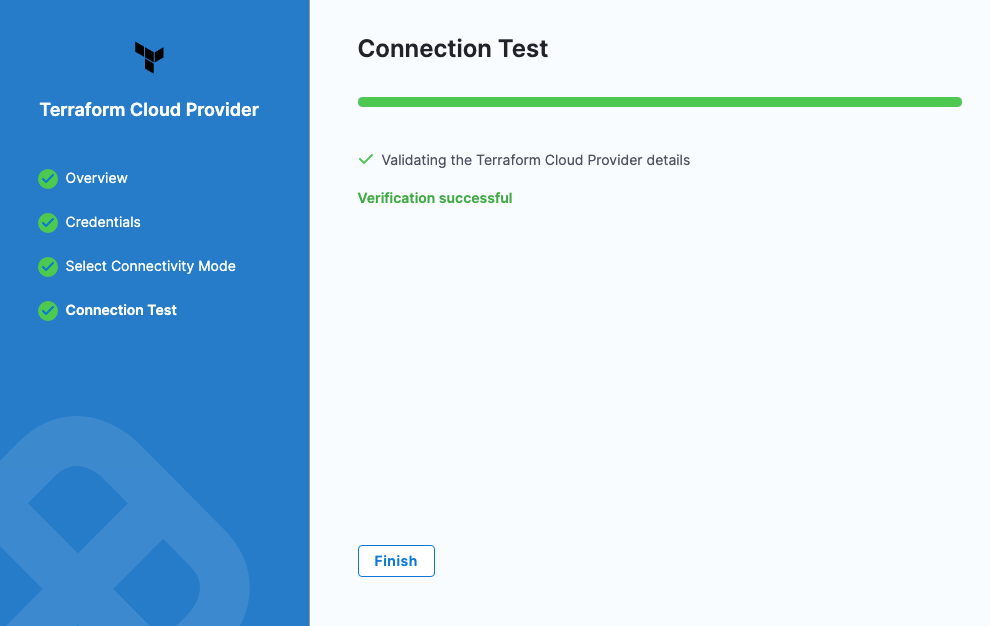Click the validation success checkmark icon

point(366,160)
